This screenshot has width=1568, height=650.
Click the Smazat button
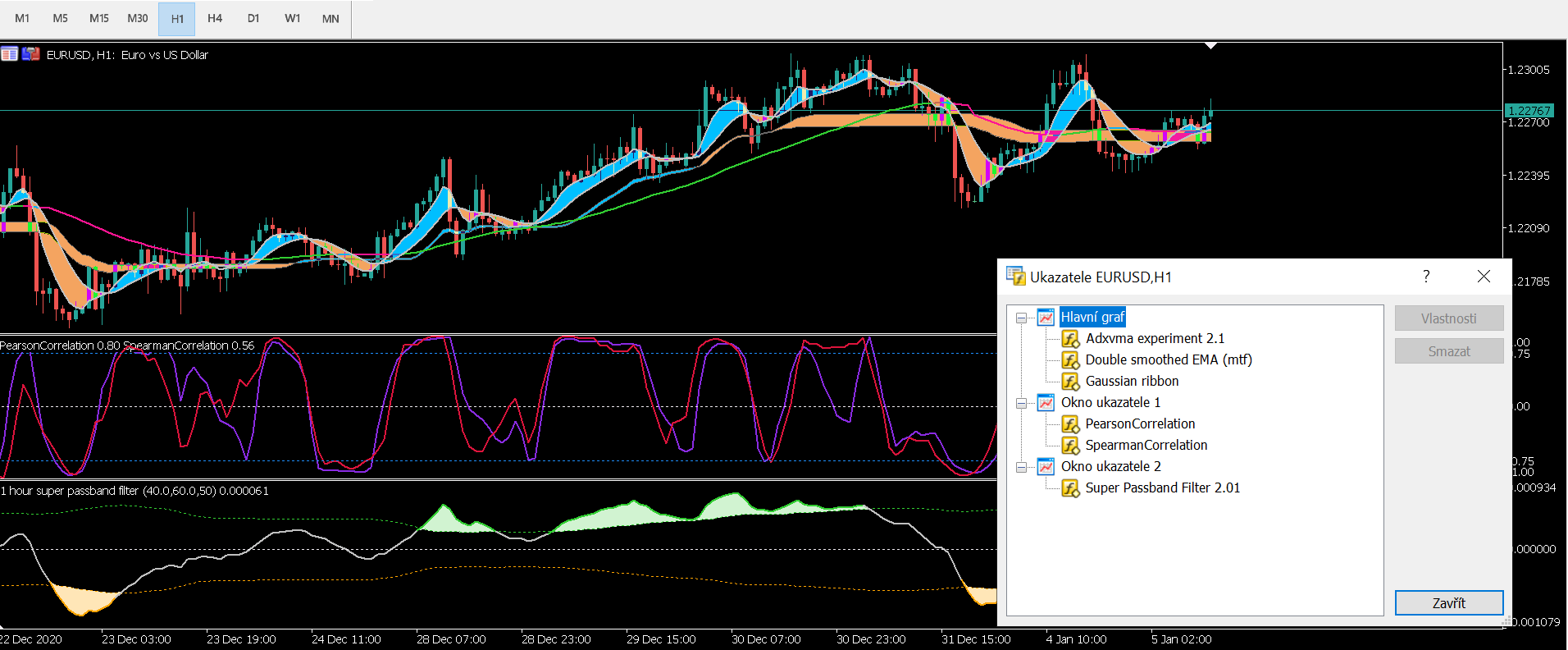pyautogui.click(x=1448, y=351)
